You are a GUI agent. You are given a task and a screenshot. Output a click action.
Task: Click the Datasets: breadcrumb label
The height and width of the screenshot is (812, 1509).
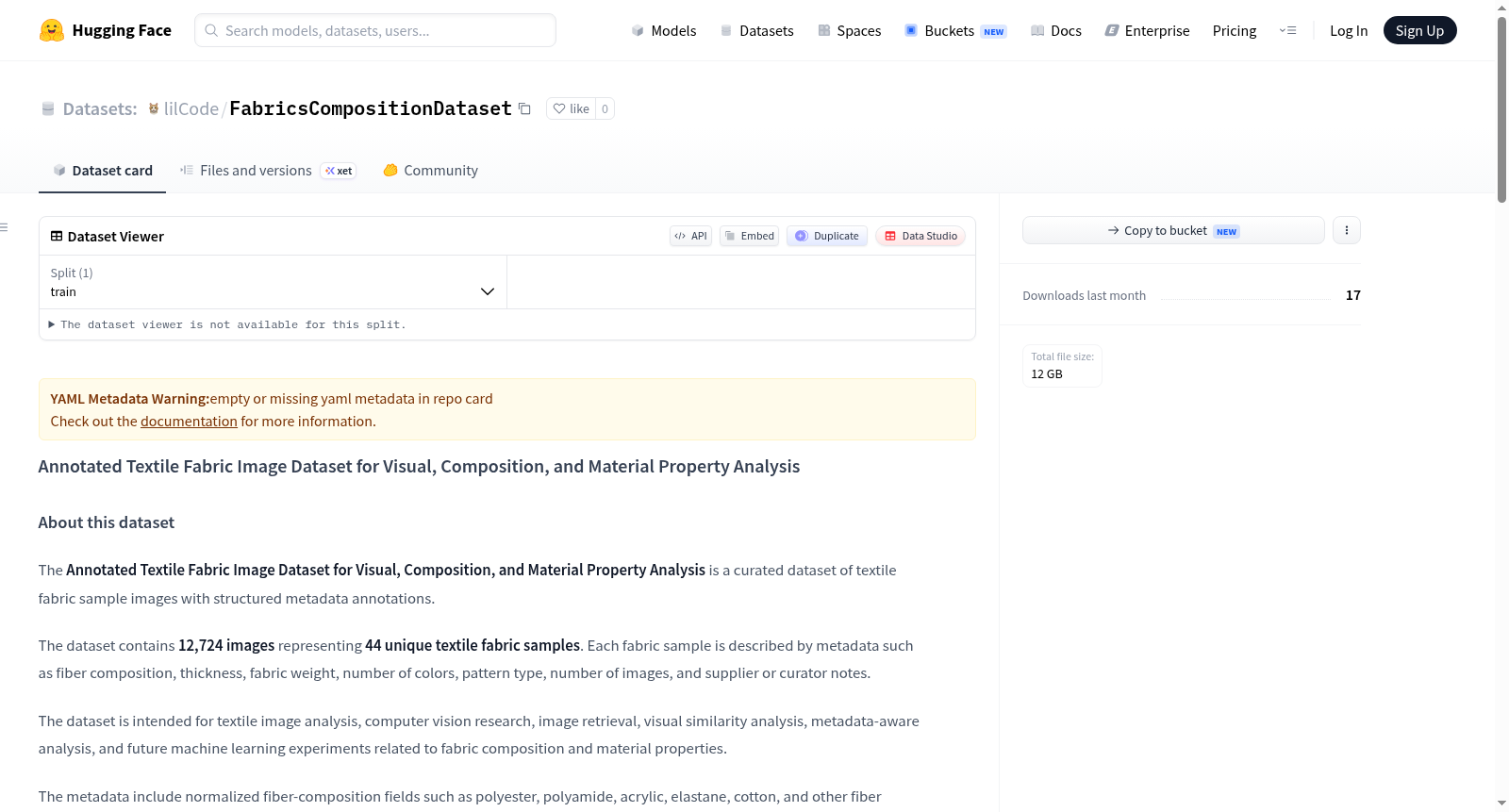click(x=100, y=108)
